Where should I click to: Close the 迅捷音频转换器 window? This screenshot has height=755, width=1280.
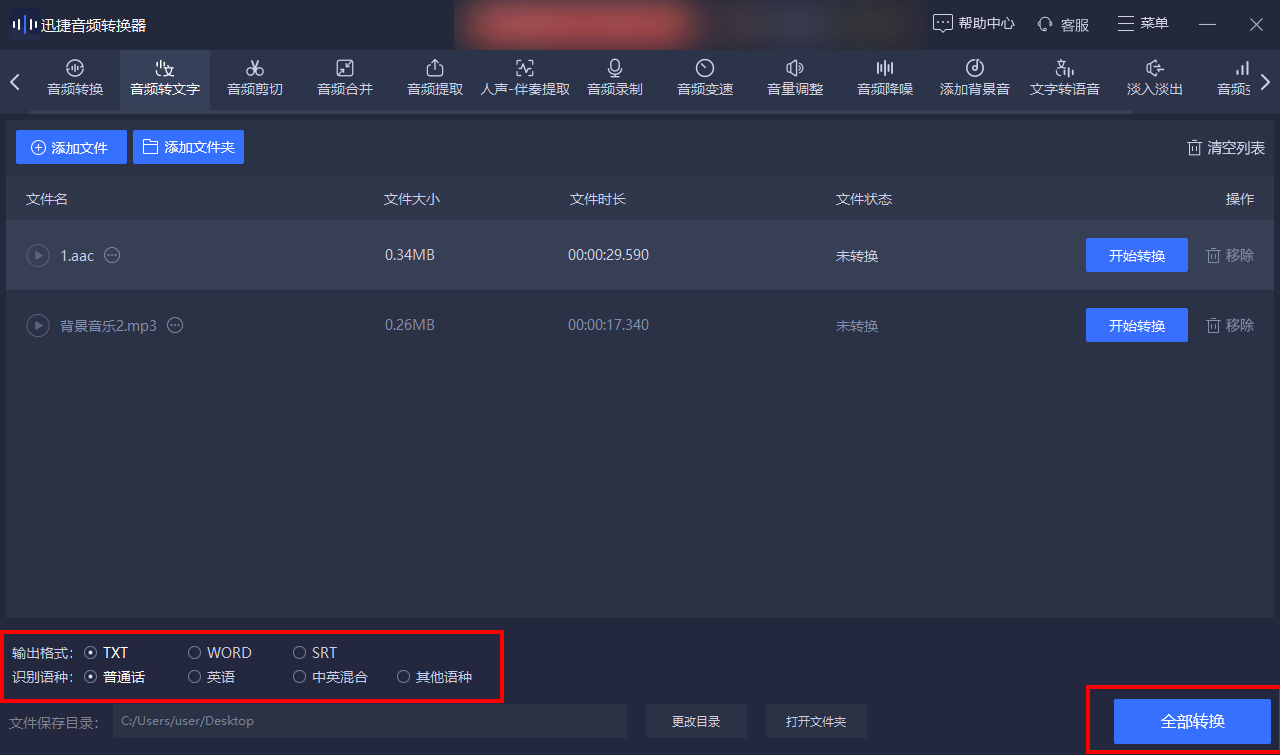click(1256, 24)
